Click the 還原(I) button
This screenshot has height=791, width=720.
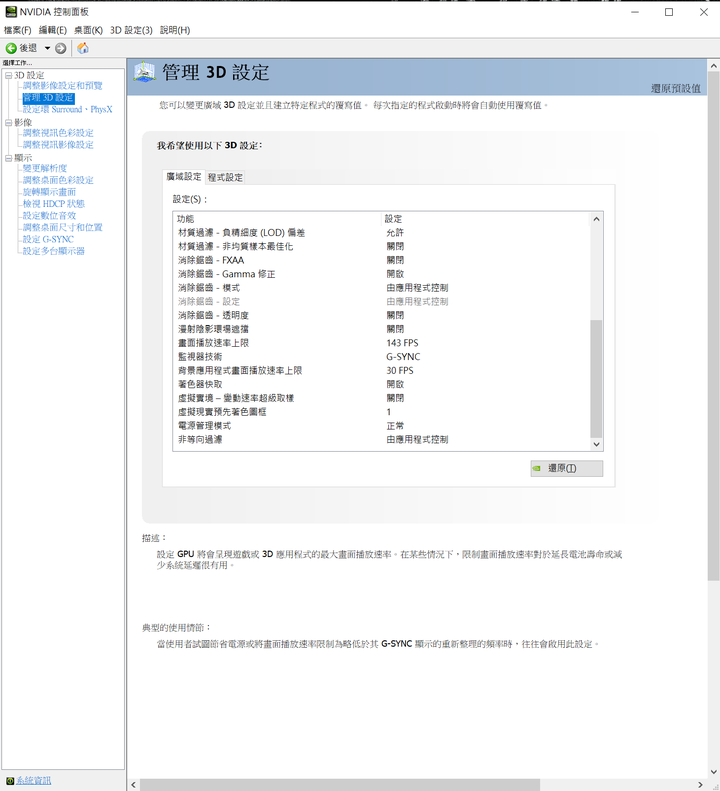[567, 468]
